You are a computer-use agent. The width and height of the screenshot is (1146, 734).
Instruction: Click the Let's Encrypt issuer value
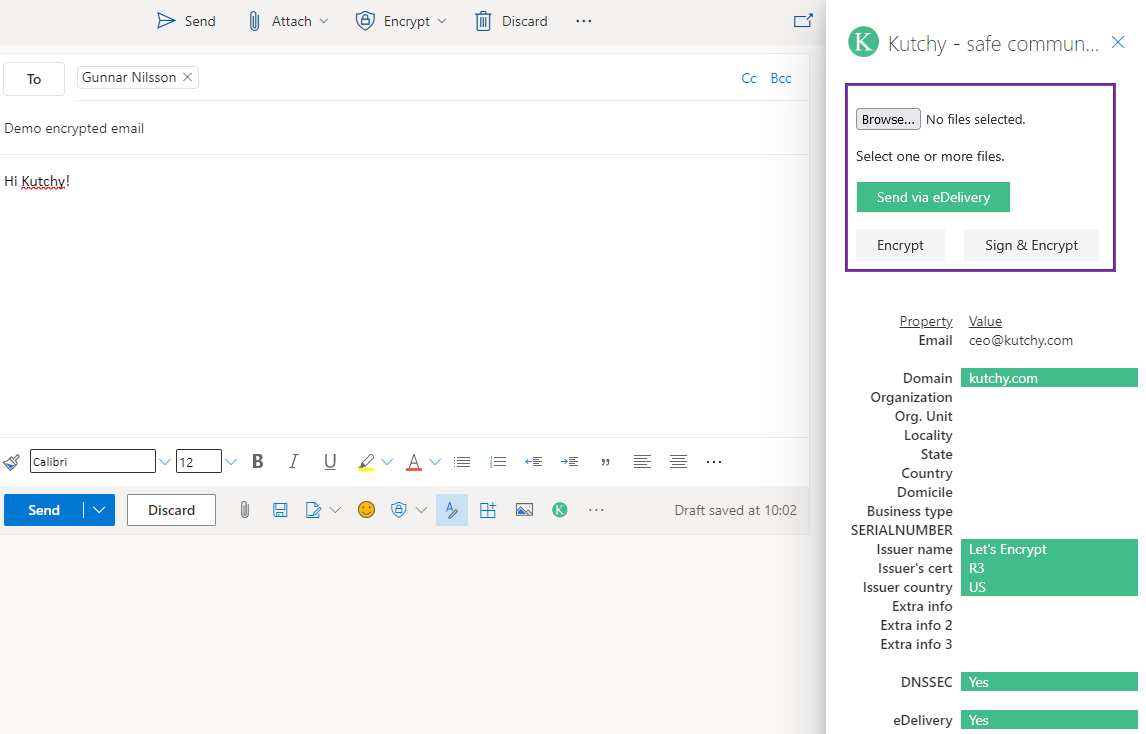pyautogui.click(x=1050, y=549)
